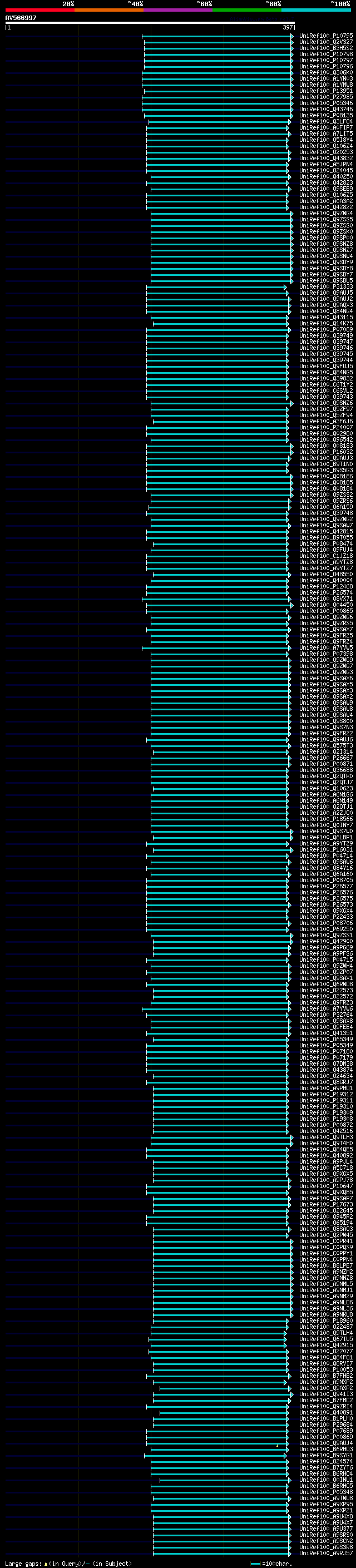The height and width of the screenshot is (1568, 356).
Task: Click the UniRef100_Q9SNW4 hit label
Action: 326,256
